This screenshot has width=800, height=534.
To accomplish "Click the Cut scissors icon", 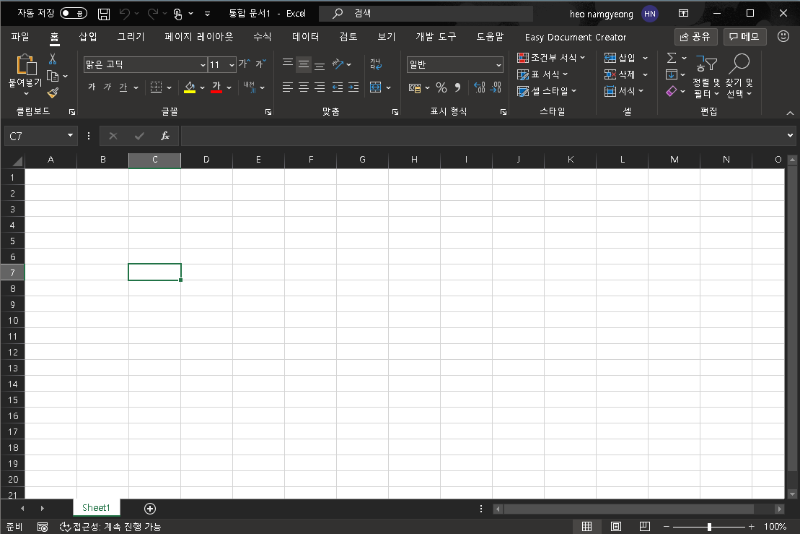I will pos(53,59).
